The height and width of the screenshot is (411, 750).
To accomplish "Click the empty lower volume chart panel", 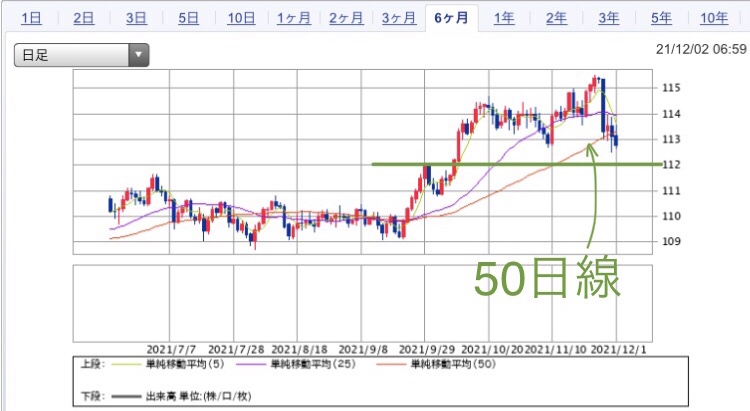I will click(363, 303).
